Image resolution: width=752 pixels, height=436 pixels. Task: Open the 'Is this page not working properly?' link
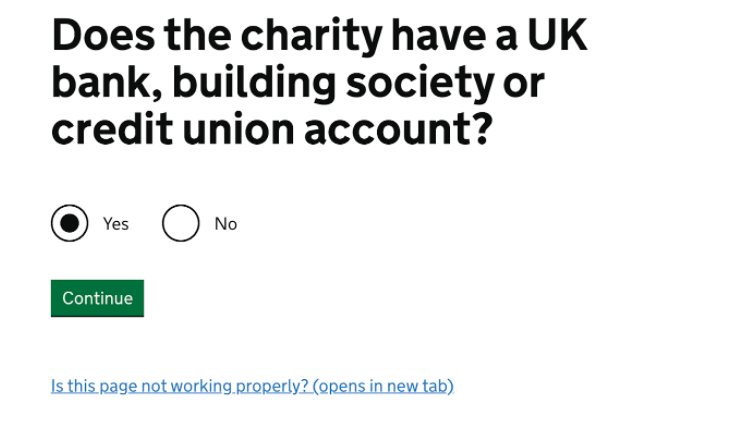[252, 386]
